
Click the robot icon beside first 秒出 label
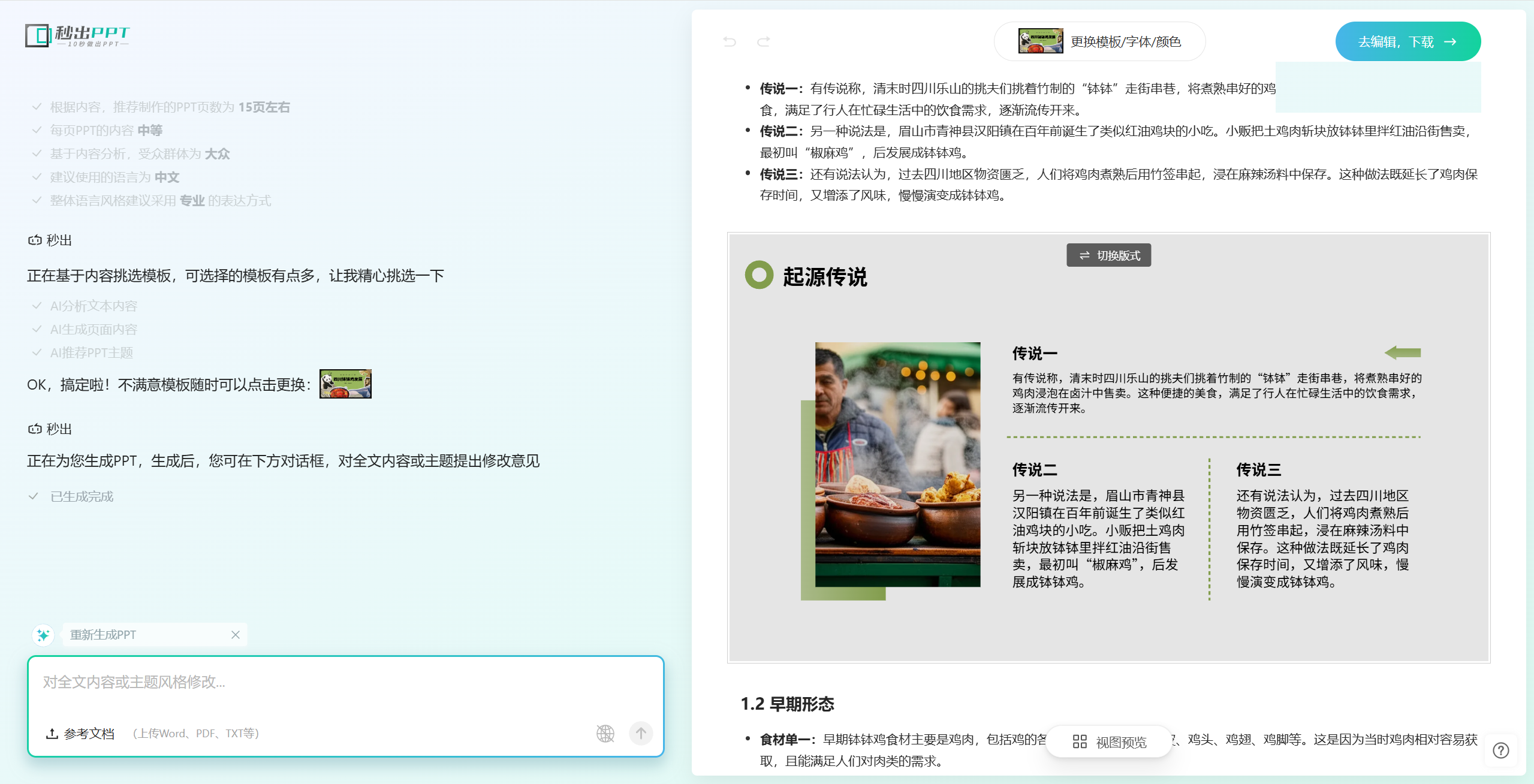[35, 240]
